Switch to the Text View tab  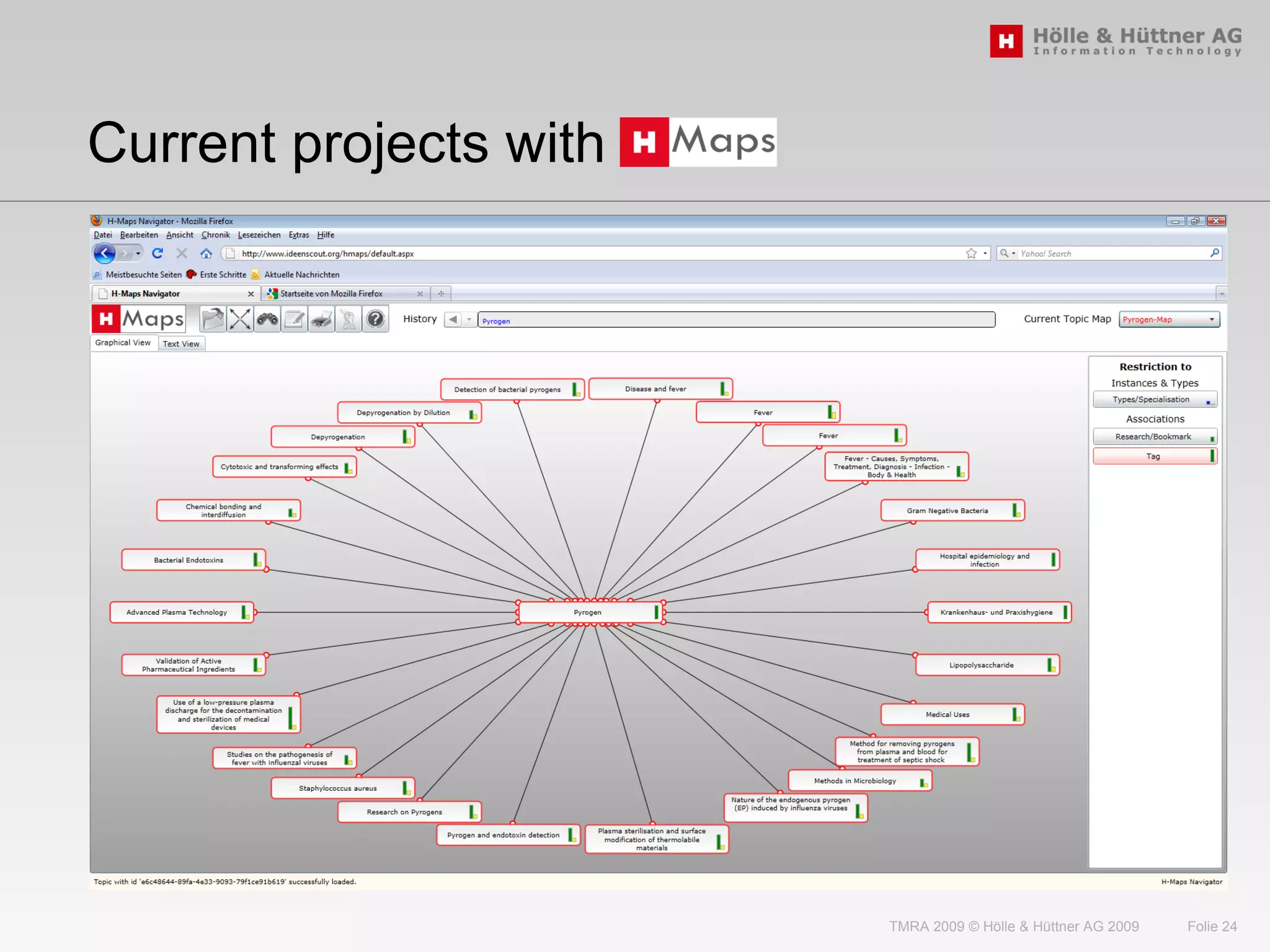(x=181, y=343)
